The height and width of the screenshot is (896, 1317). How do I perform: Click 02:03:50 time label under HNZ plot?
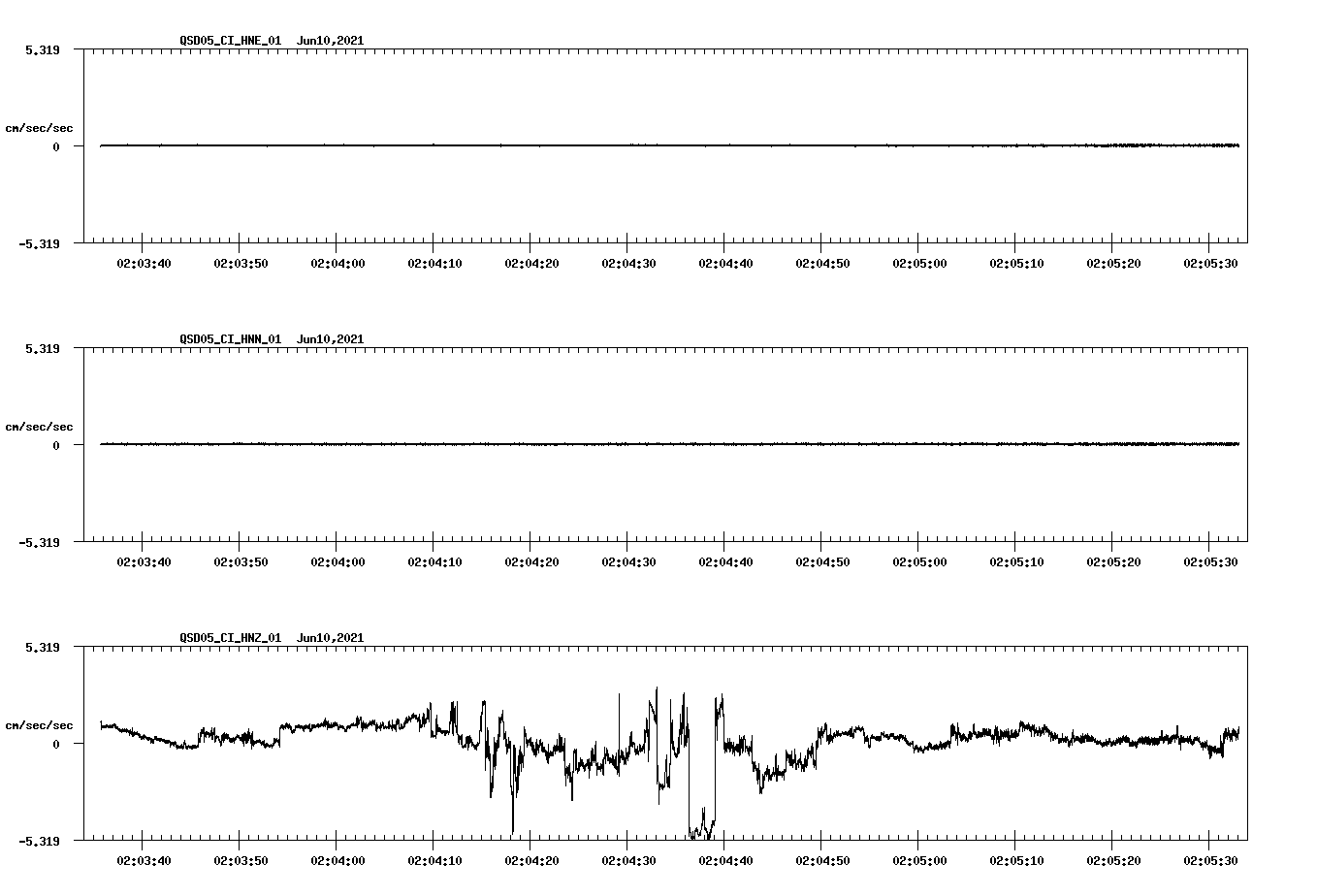click(241, 861)
